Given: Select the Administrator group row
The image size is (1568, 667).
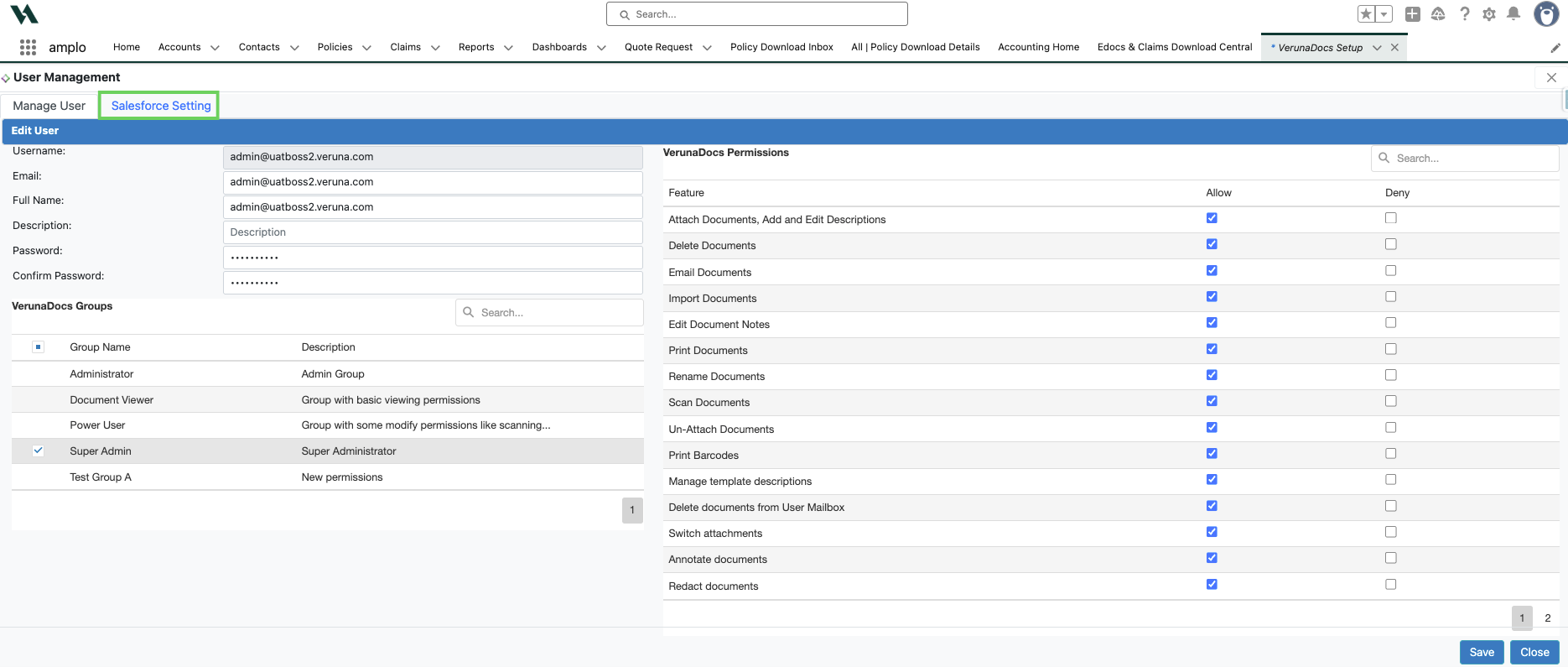Looking at the screenshot, I should point(328,374).
